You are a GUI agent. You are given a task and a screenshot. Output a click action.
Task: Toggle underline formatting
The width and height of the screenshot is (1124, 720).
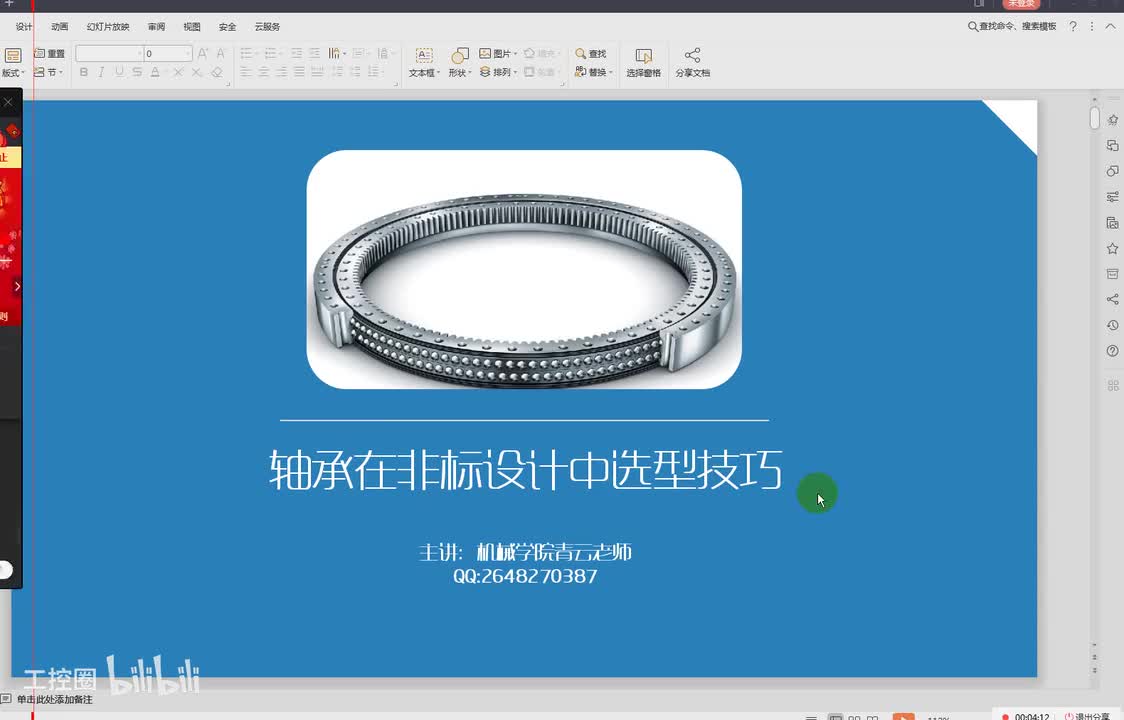tap(119, 72)
